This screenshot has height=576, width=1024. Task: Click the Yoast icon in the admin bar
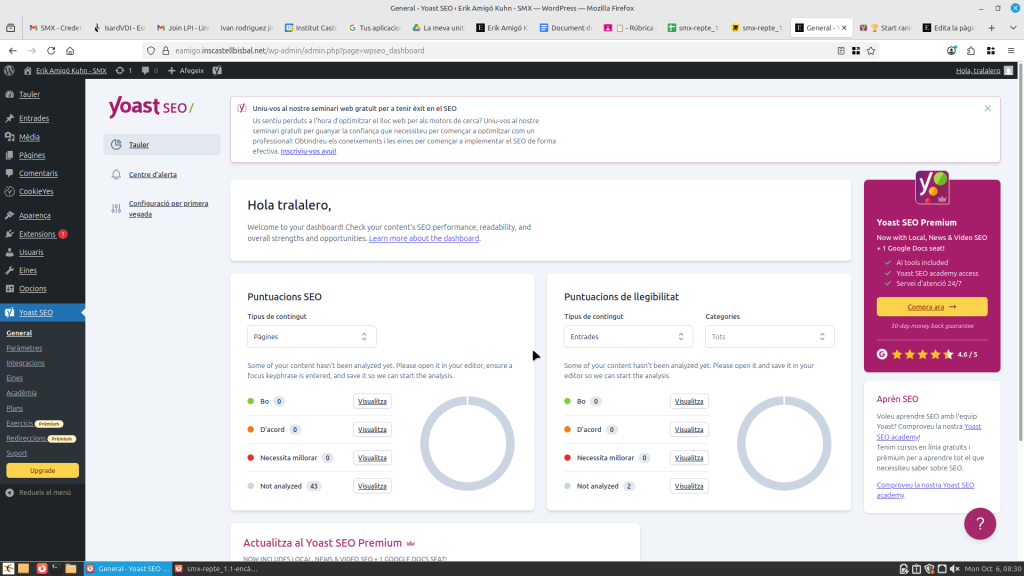[x=217, y=70]
